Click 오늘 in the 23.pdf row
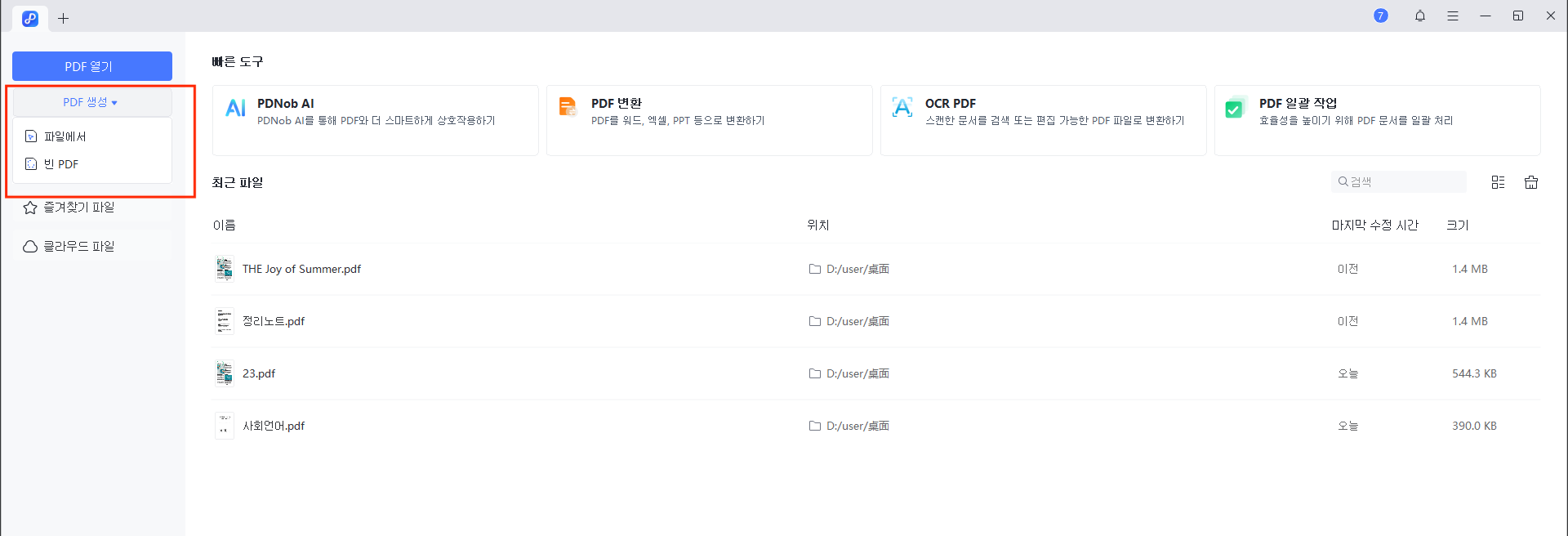 point(1348,373)
